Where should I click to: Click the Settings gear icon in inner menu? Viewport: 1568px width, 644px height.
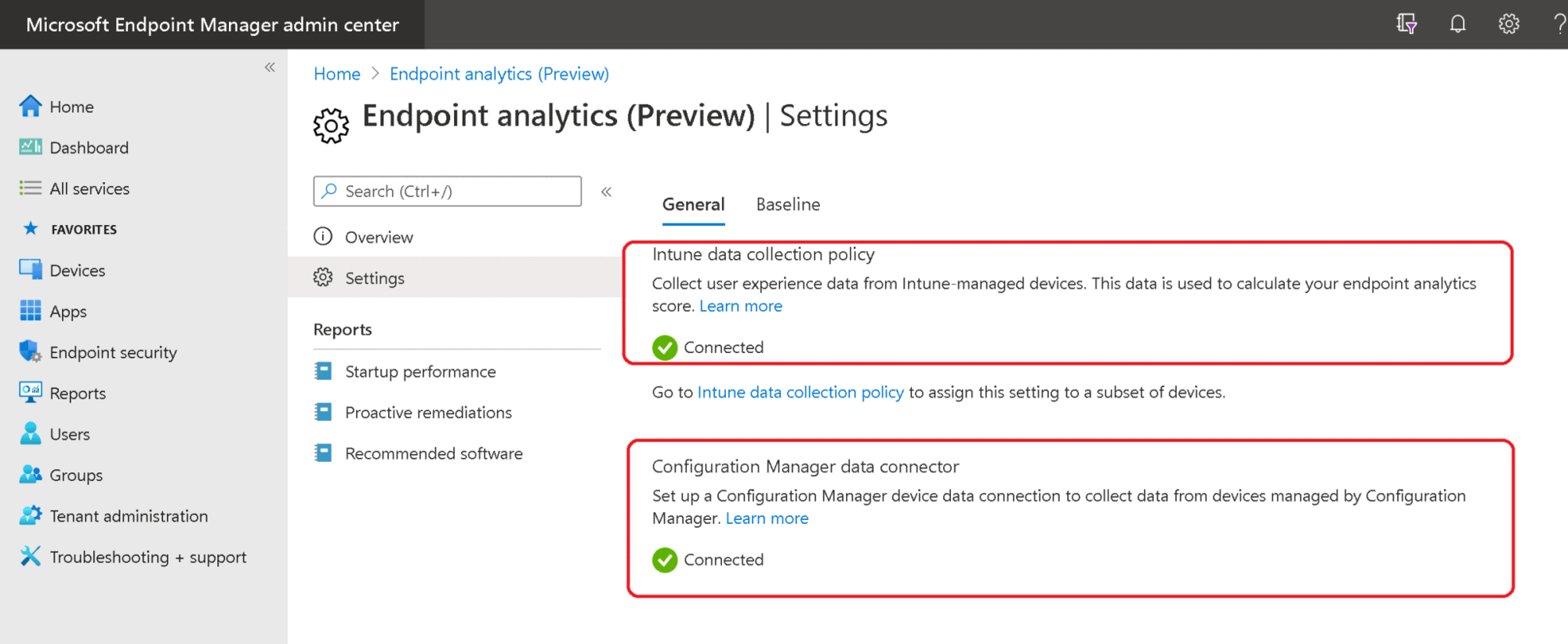(323, 277)
